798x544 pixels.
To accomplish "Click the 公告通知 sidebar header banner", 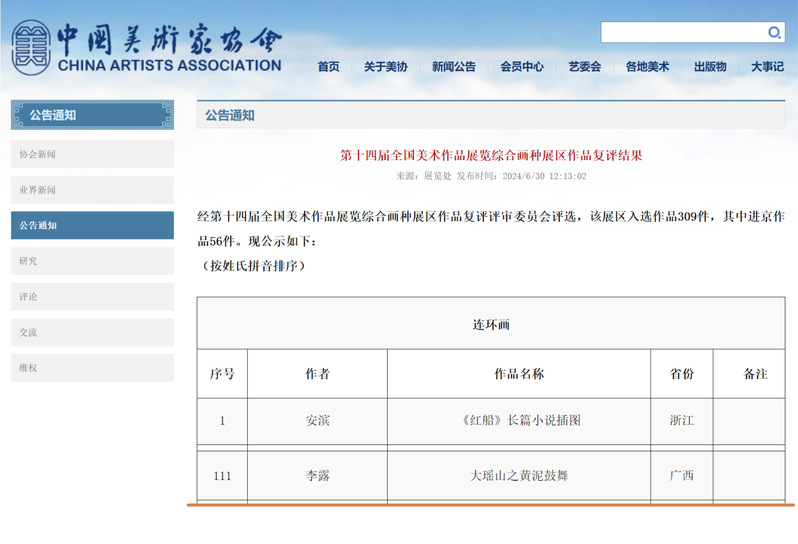I will coord(92,115).
